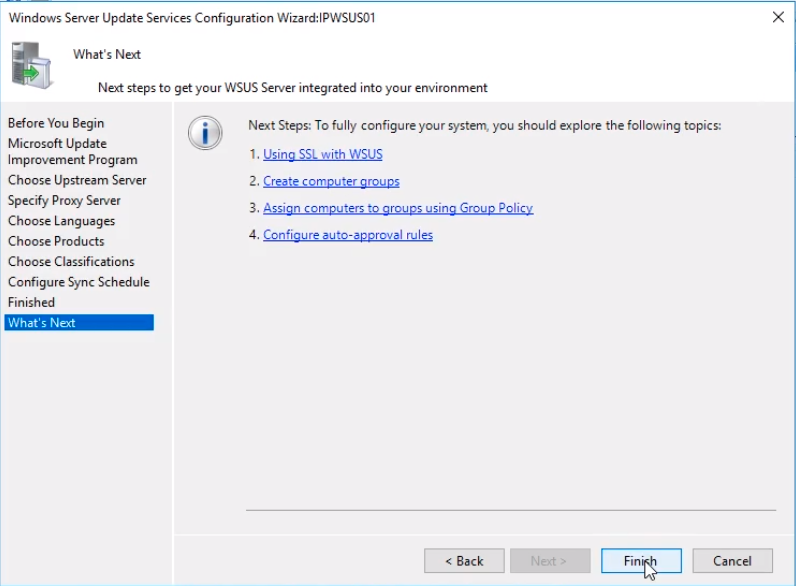The width and height of the screenshot is (796, 586).
Task: Close the WSUS Configuration Wizard window
Action: pyautogui.click(x=778, y=17)
